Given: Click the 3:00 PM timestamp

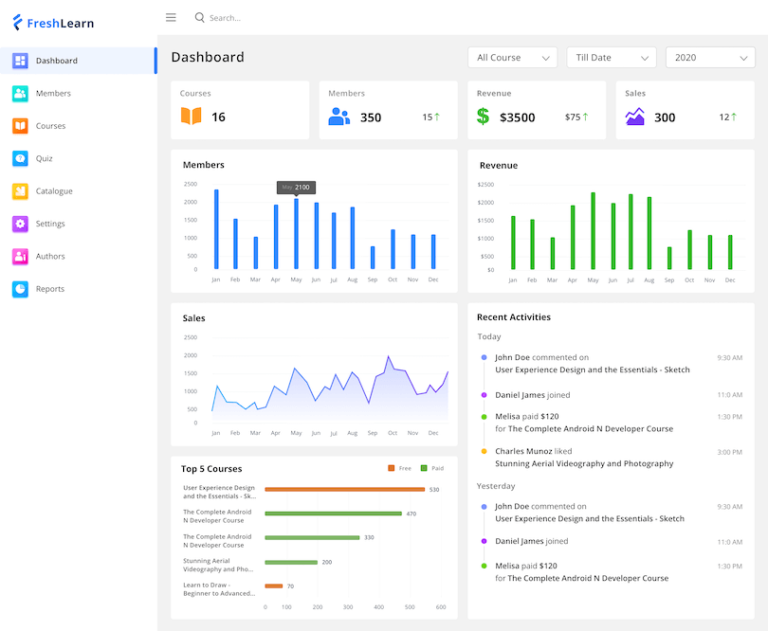Looking at the screenshot, I should (x=729, y=452).
